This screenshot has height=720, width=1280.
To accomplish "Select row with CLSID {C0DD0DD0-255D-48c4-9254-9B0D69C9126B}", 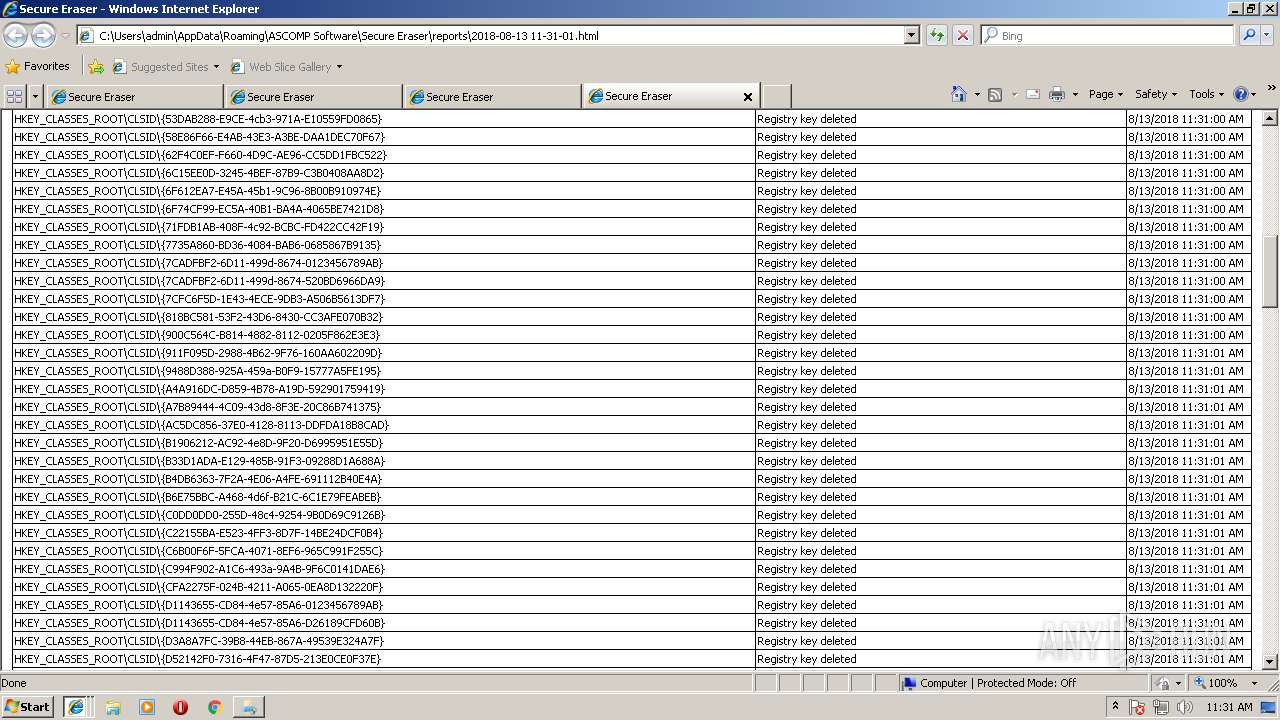I will click(632, 515).
